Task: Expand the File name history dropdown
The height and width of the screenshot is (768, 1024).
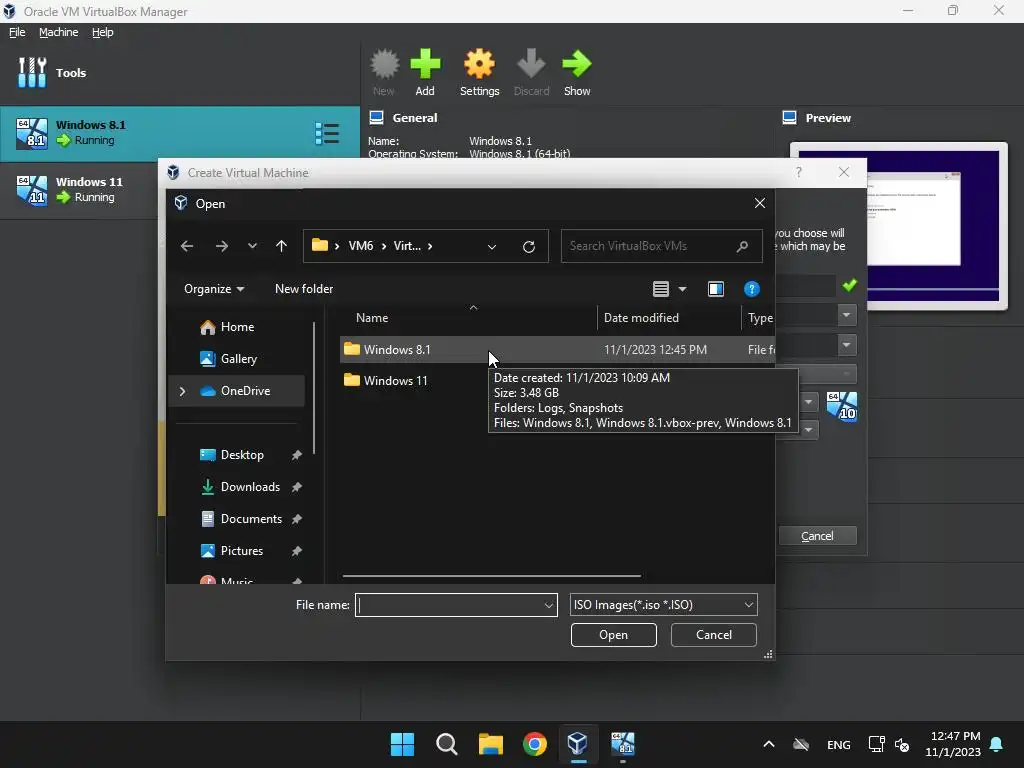Action: 549,605
